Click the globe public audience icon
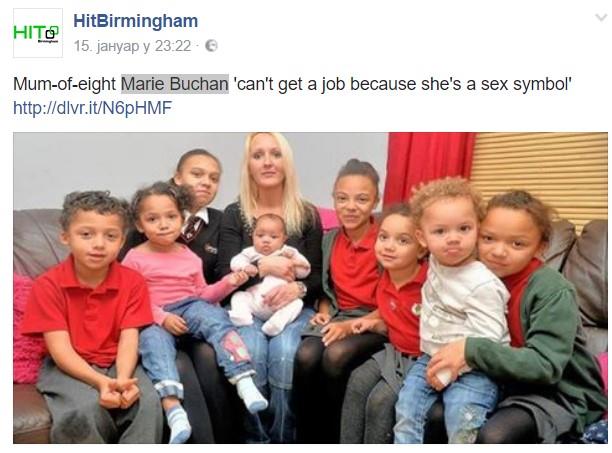612x453 pixels. (211, 46)
